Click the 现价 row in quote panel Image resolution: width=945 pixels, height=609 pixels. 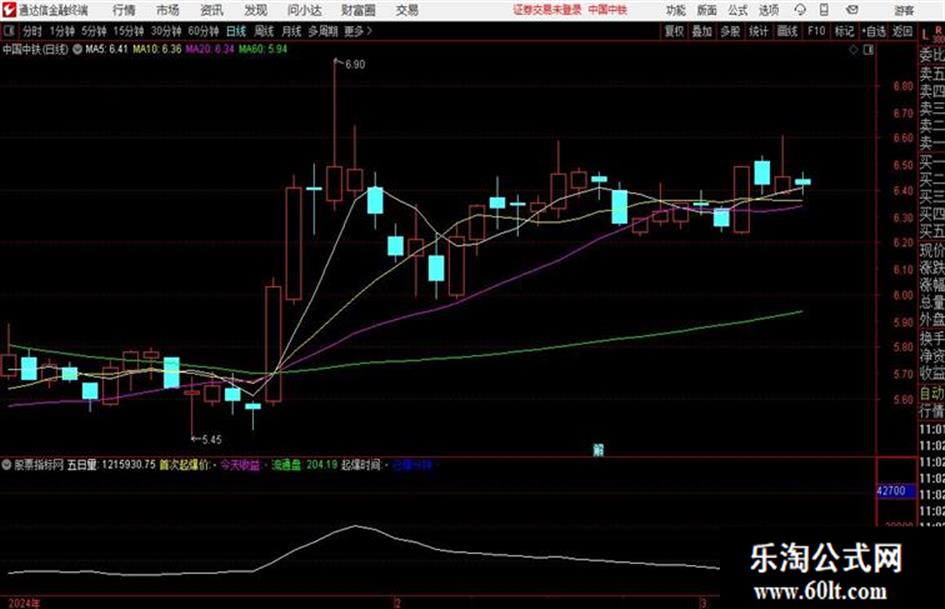[x=932, y=250]
